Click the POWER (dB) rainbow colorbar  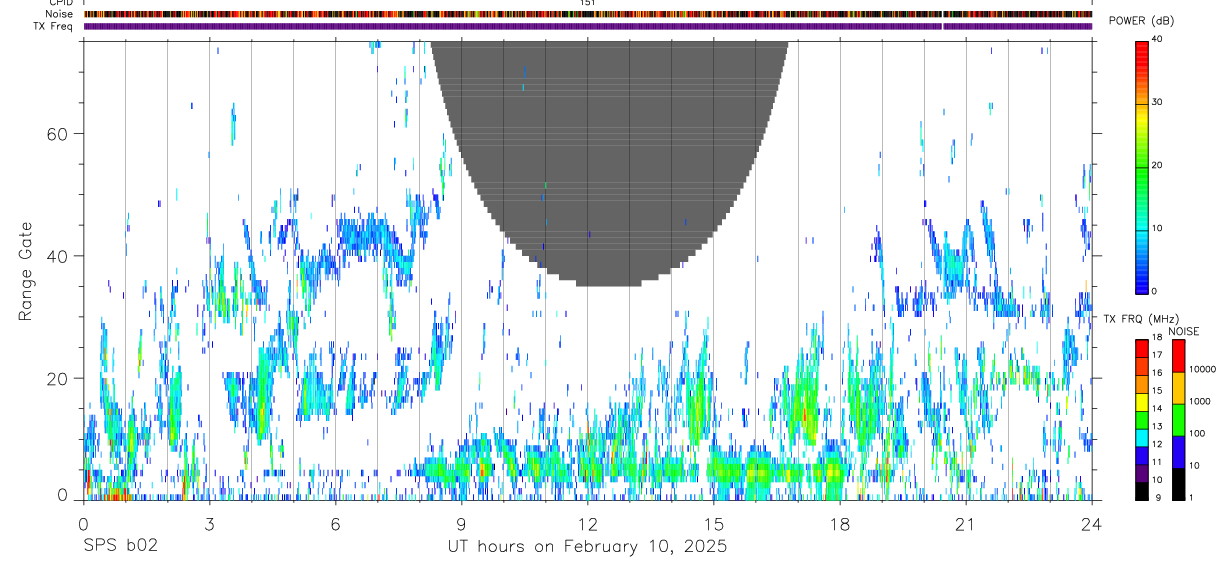[x=1142, y=166]
